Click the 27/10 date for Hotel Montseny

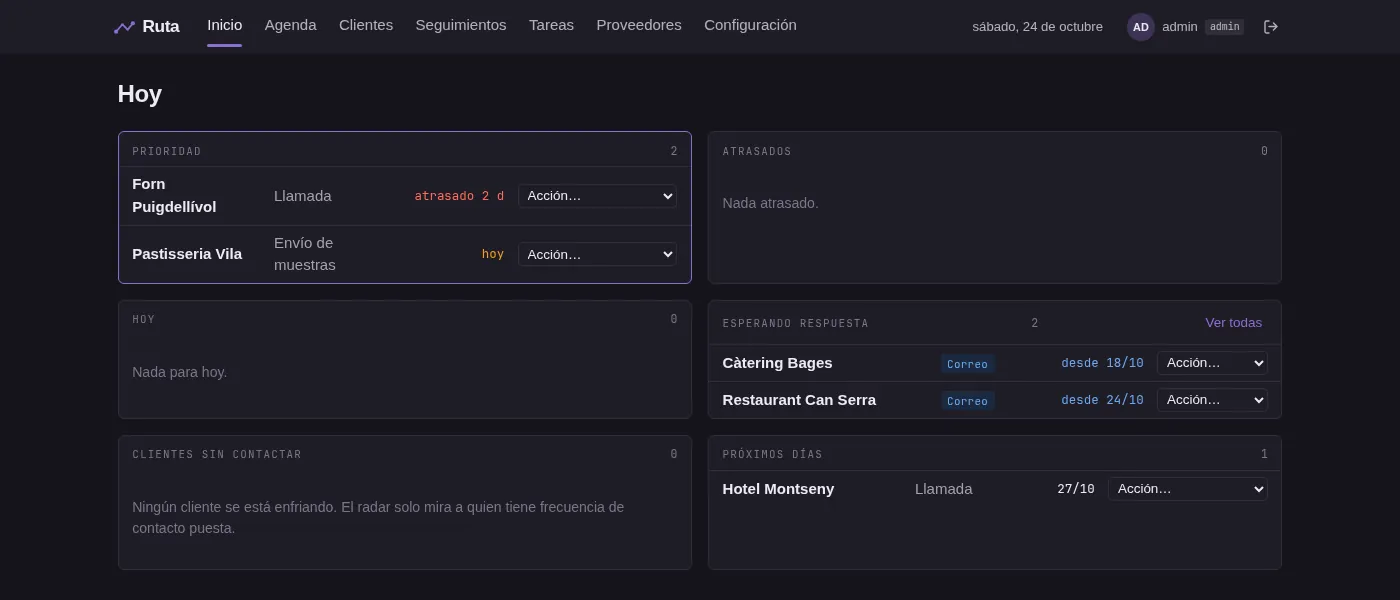1076,489
